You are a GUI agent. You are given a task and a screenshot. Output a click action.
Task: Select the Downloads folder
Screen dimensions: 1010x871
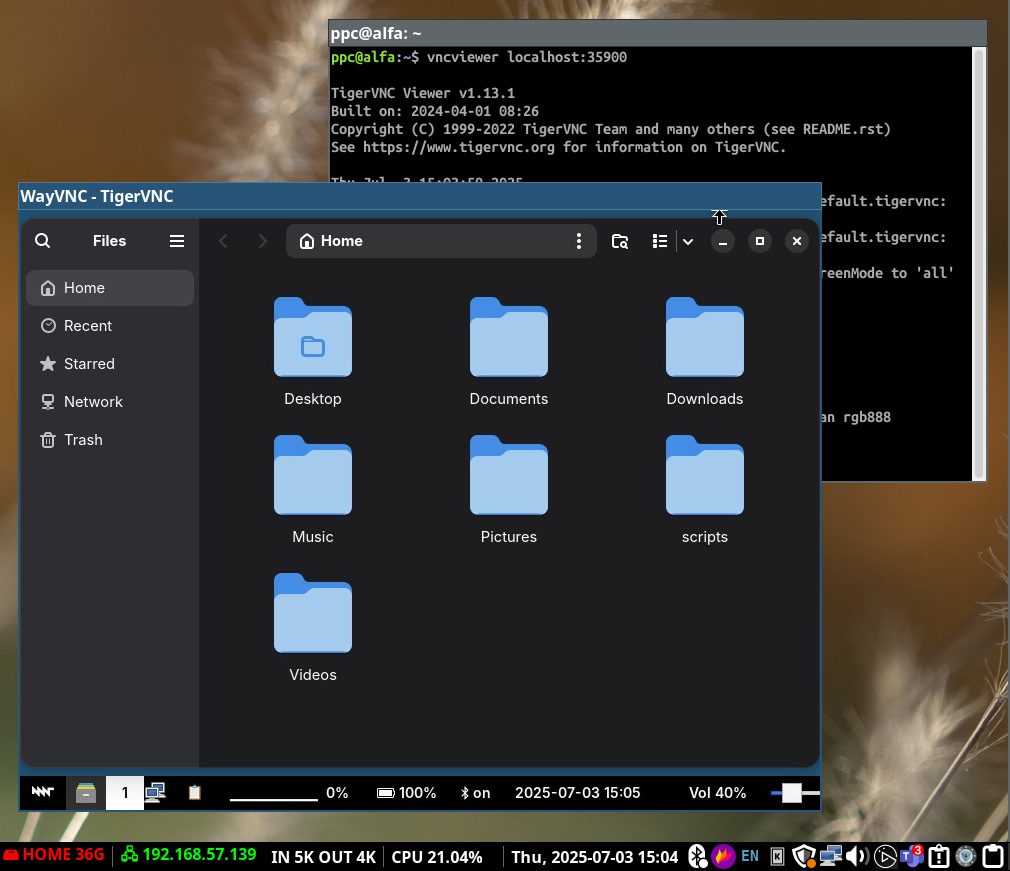pos(705,338)
